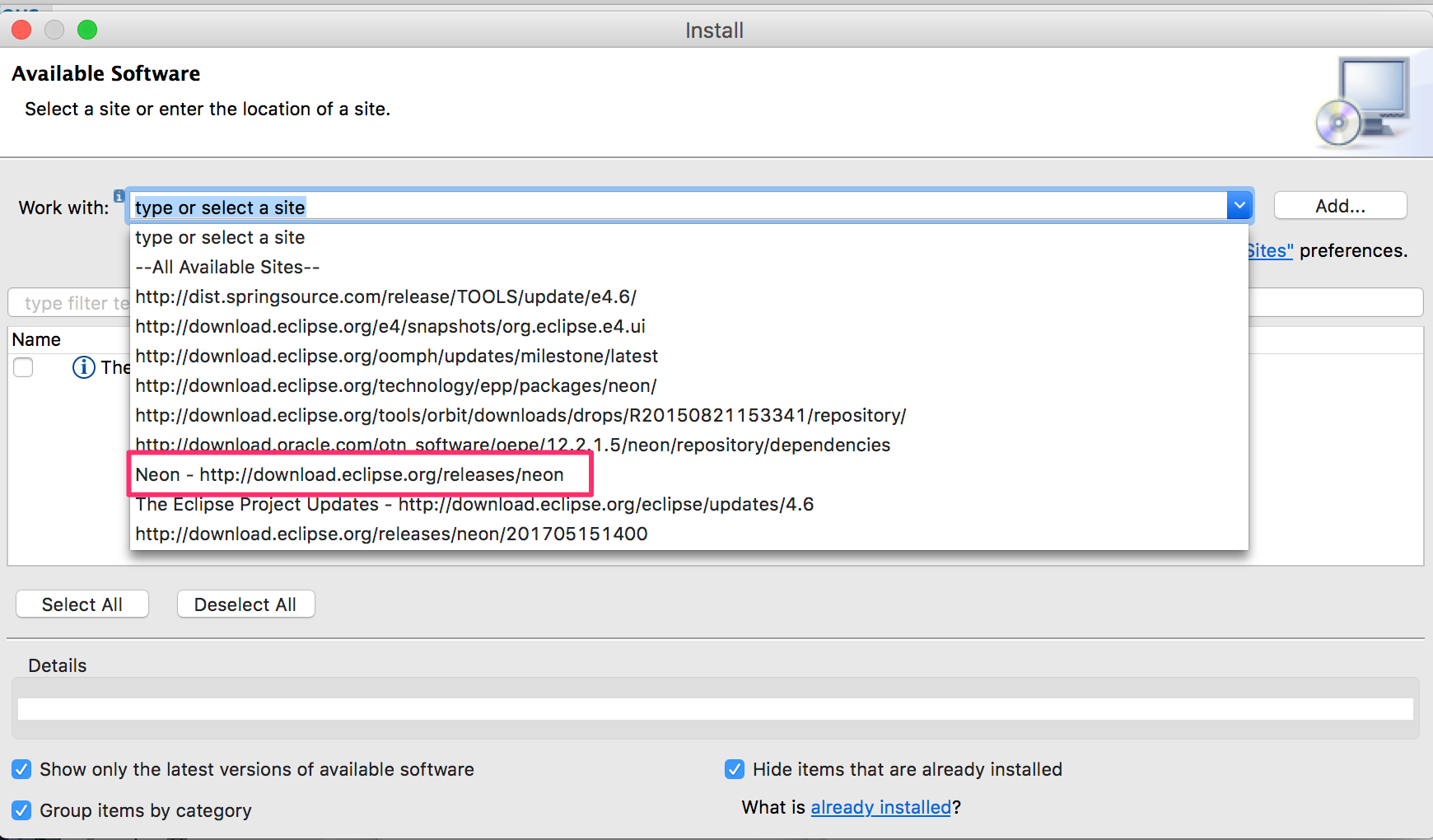
Task: Open the Sites preferences link
Action: point(1271,250)
